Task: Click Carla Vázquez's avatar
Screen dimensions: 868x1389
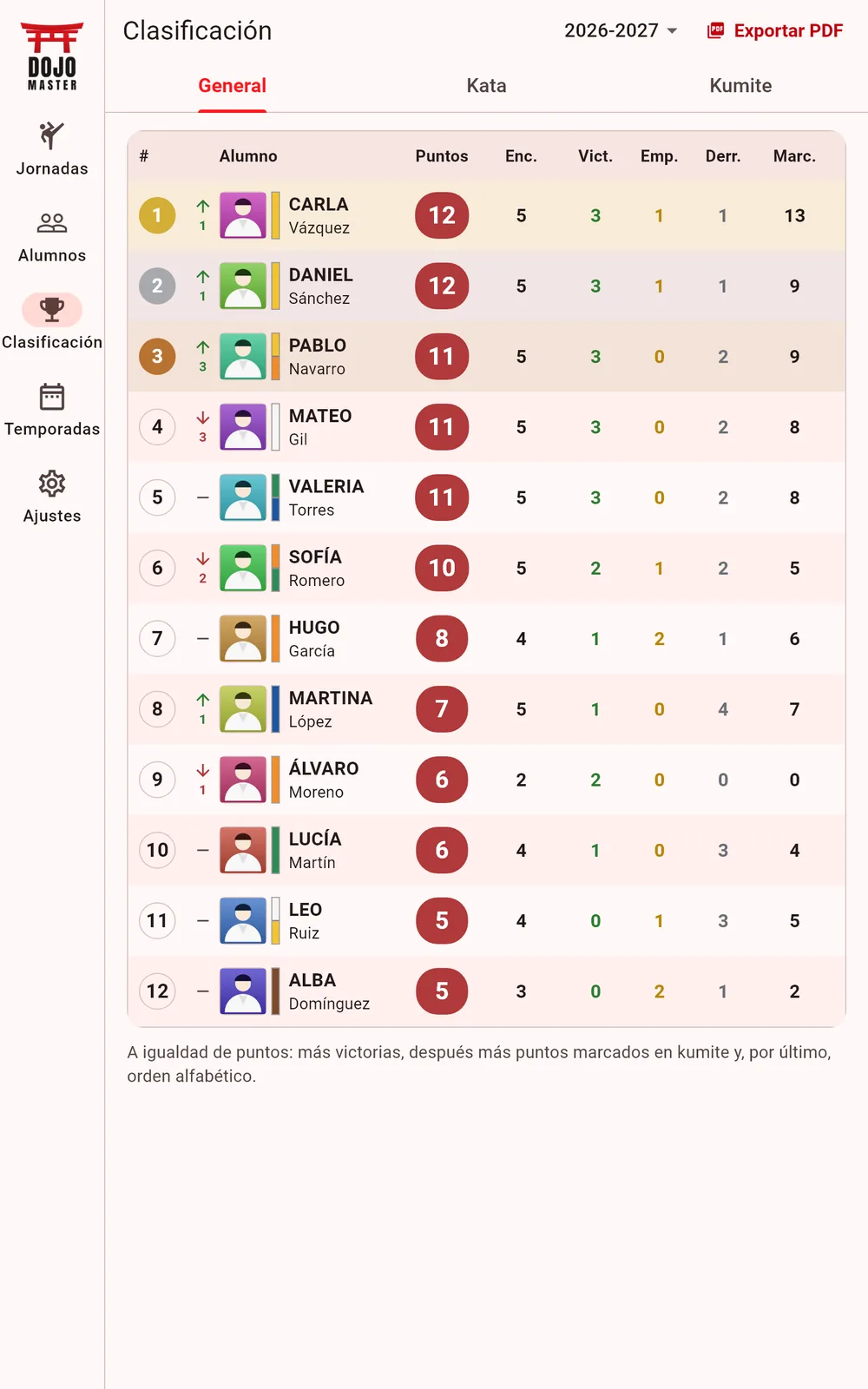Action: pyautogui.click(x=243, y=215)
